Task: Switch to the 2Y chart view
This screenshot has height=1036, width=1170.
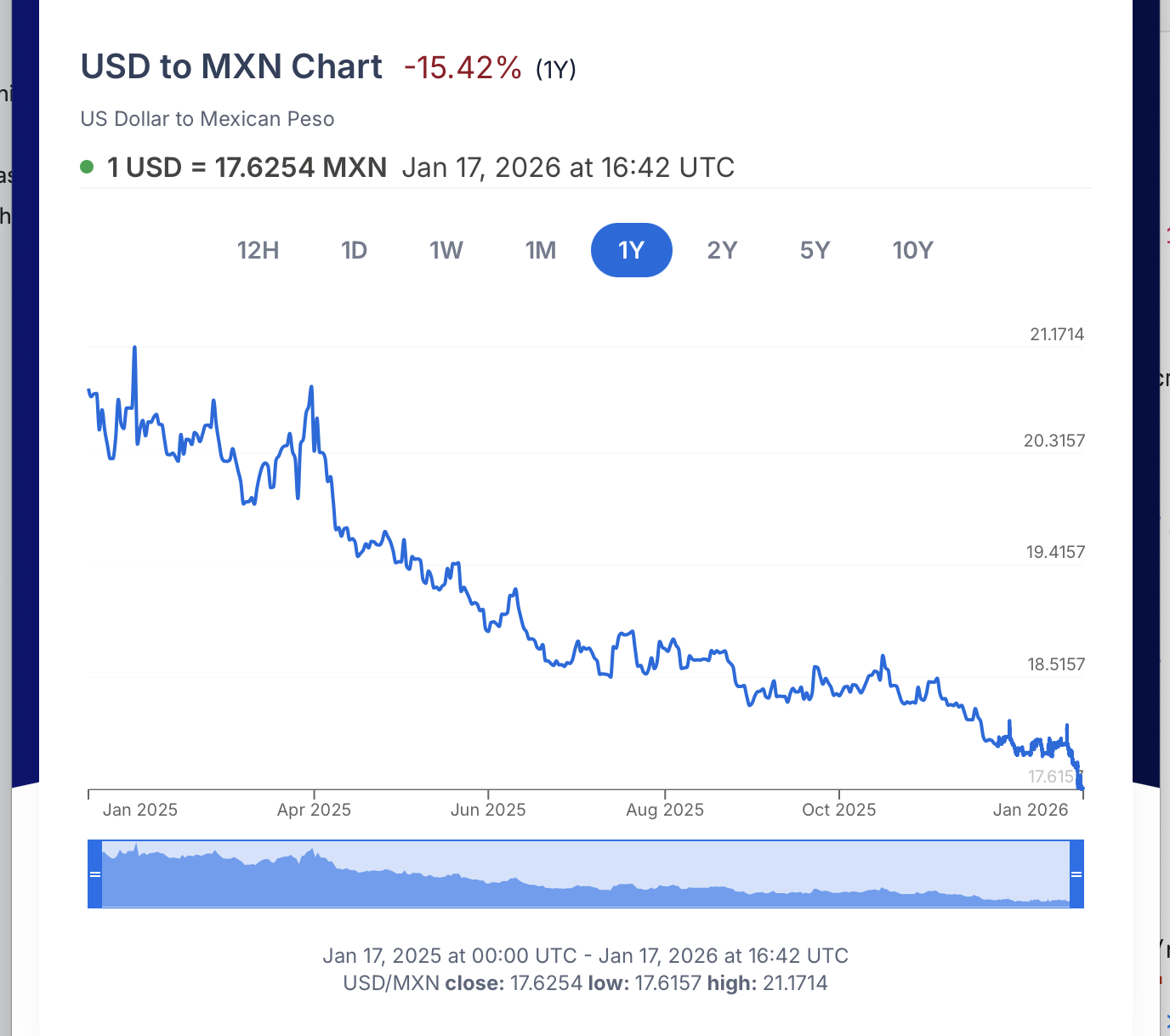Action: pos(722,250)
